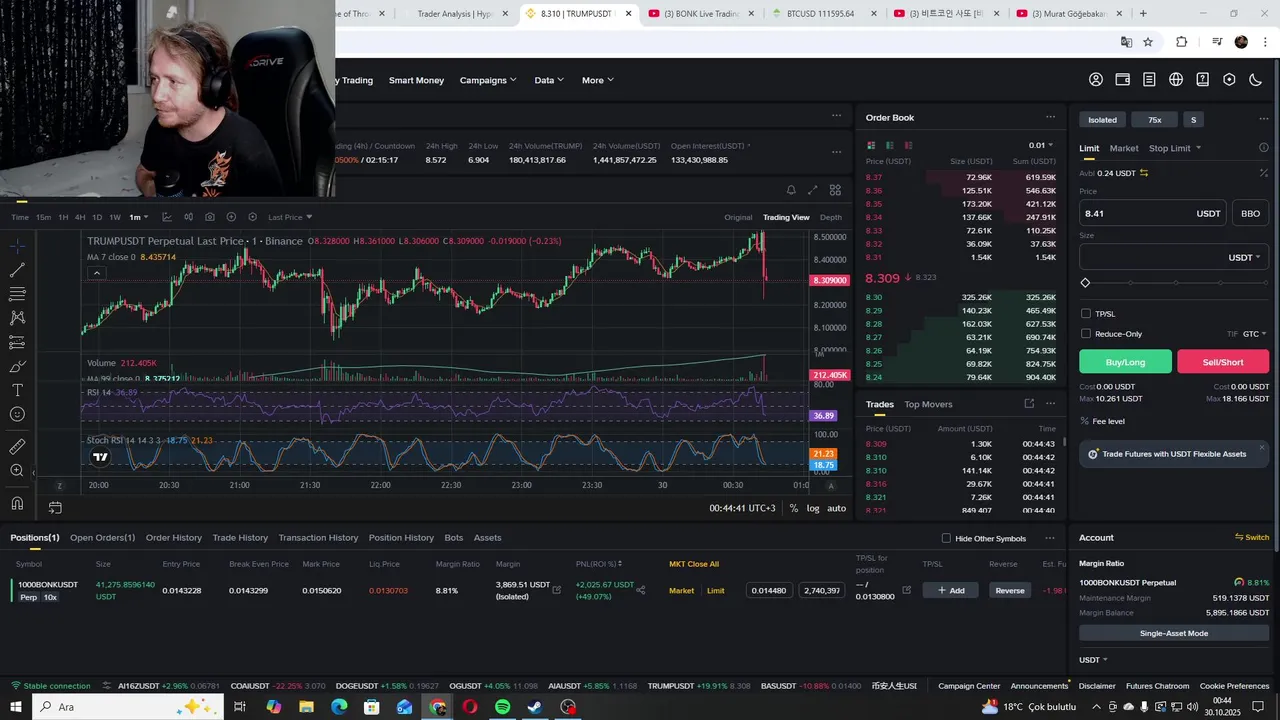The height and width of the screenshot is (720, 1280).
Task: Open the user profile icon
Action: coord(1096,80)
